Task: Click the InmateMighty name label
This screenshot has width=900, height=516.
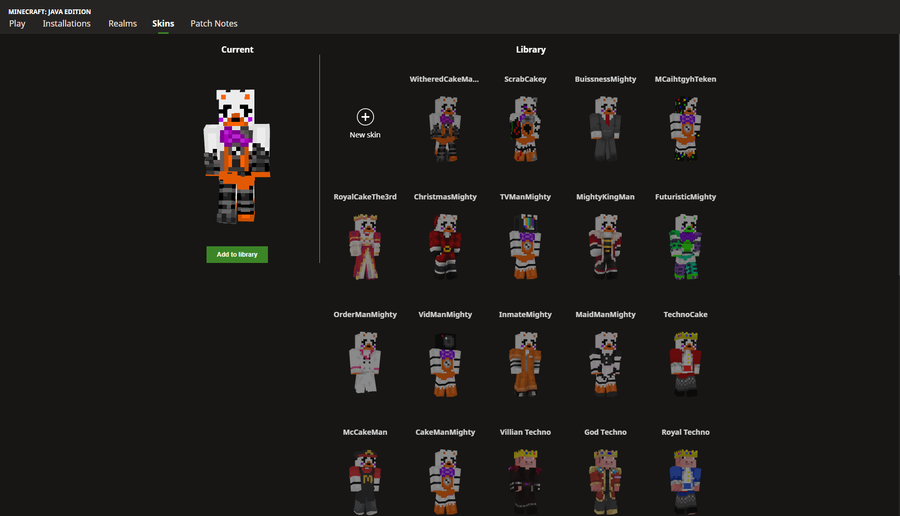Action: [525, 315]
